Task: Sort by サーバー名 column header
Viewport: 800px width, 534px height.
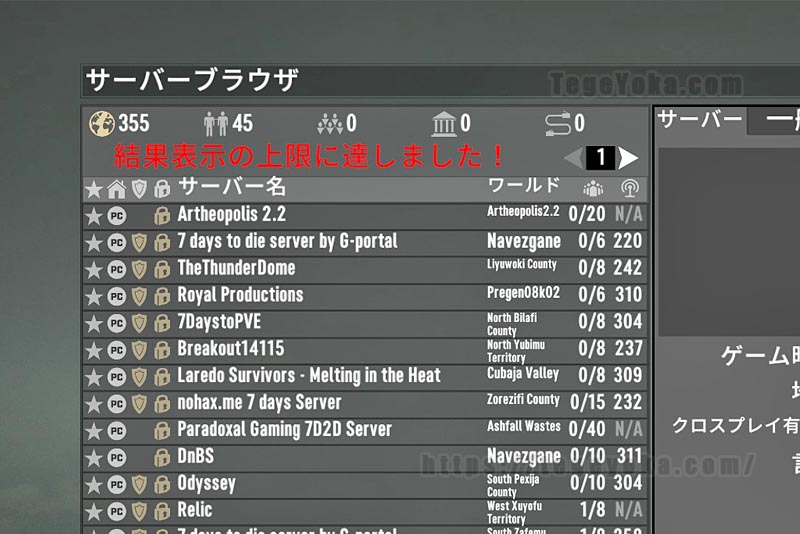Action: click(x=232, y=187)
